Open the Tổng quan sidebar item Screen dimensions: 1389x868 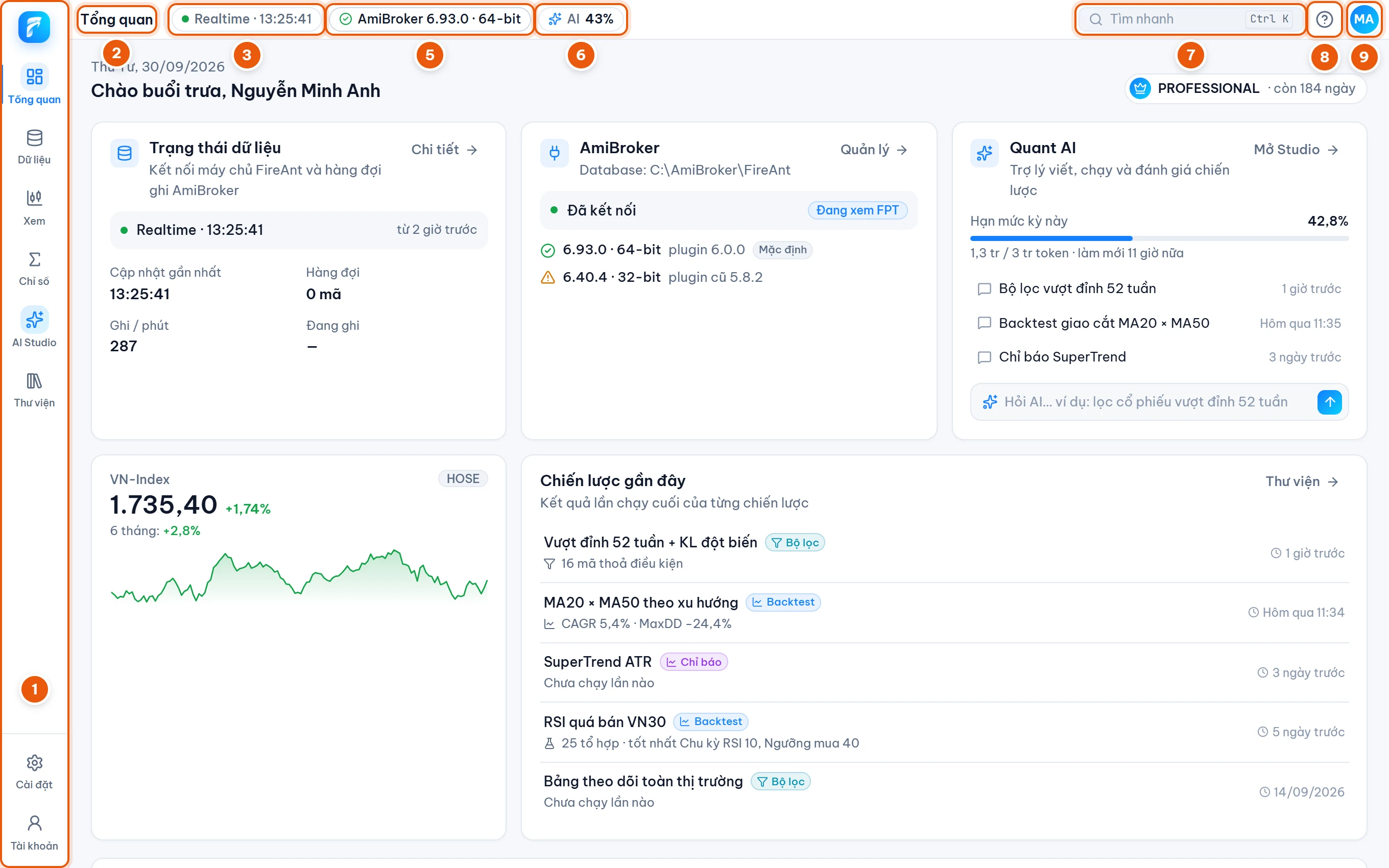click(x=34, y=85)
